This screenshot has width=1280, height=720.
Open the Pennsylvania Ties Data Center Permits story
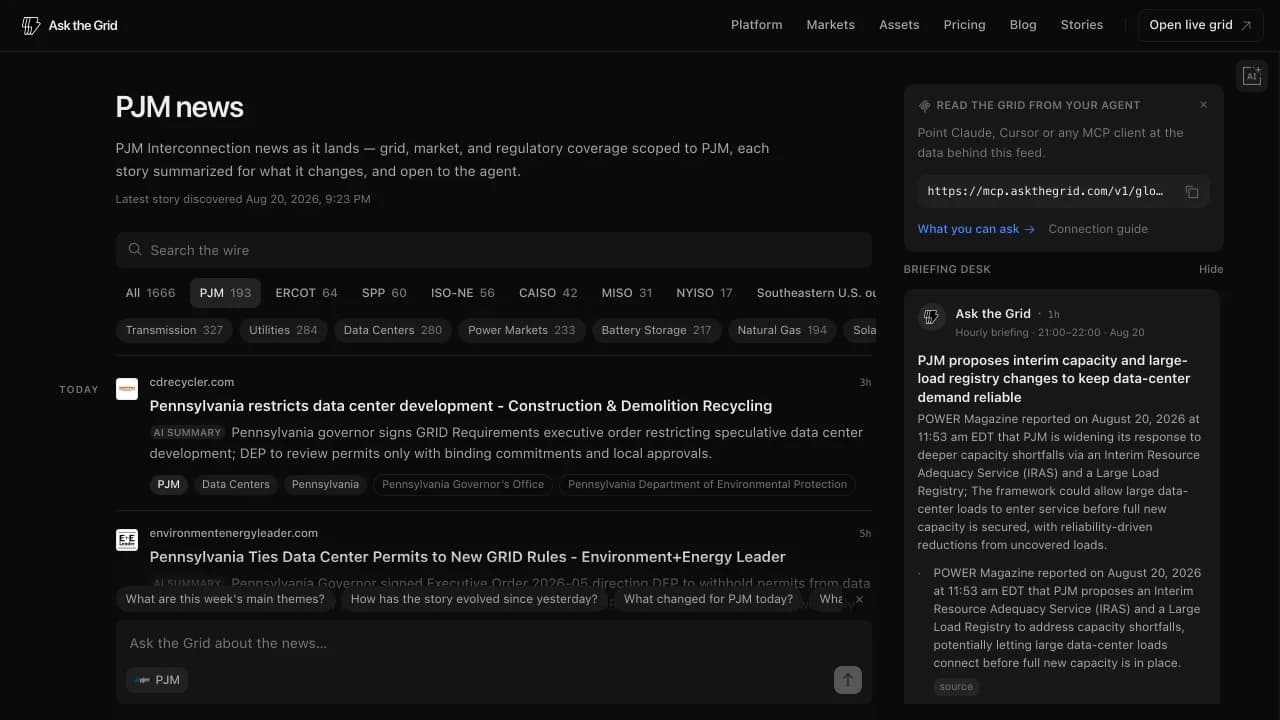[x=468, y=557]
